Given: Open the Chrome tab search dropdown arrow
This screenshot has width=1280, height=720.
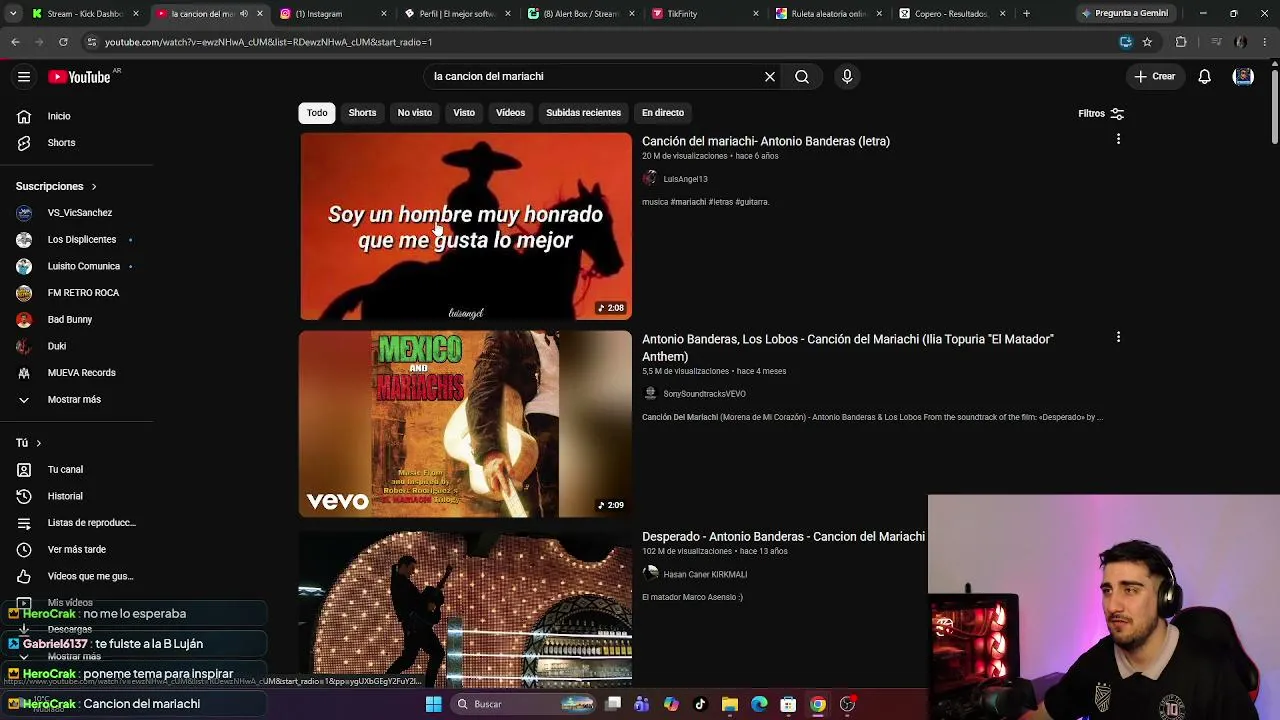Looking at the screenshot, I should pyautogui.click(x=14, y=14).
